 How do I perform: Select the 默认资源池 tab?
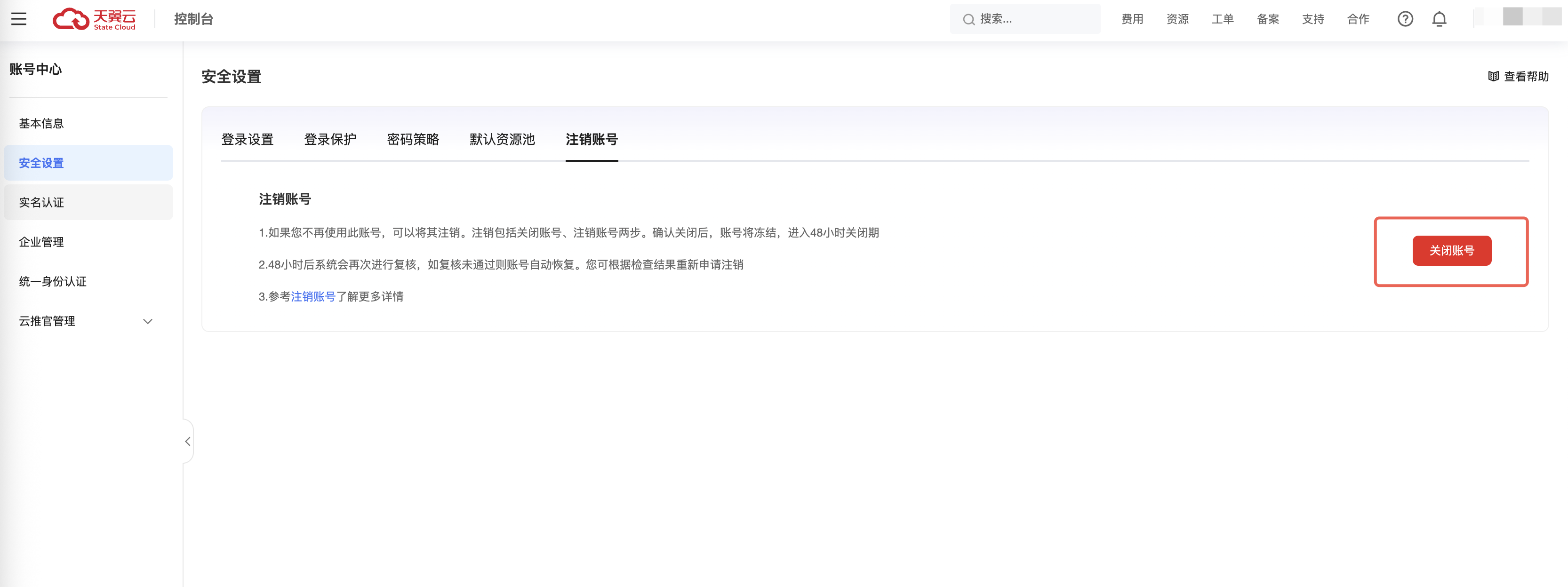(x=502, y=139)
